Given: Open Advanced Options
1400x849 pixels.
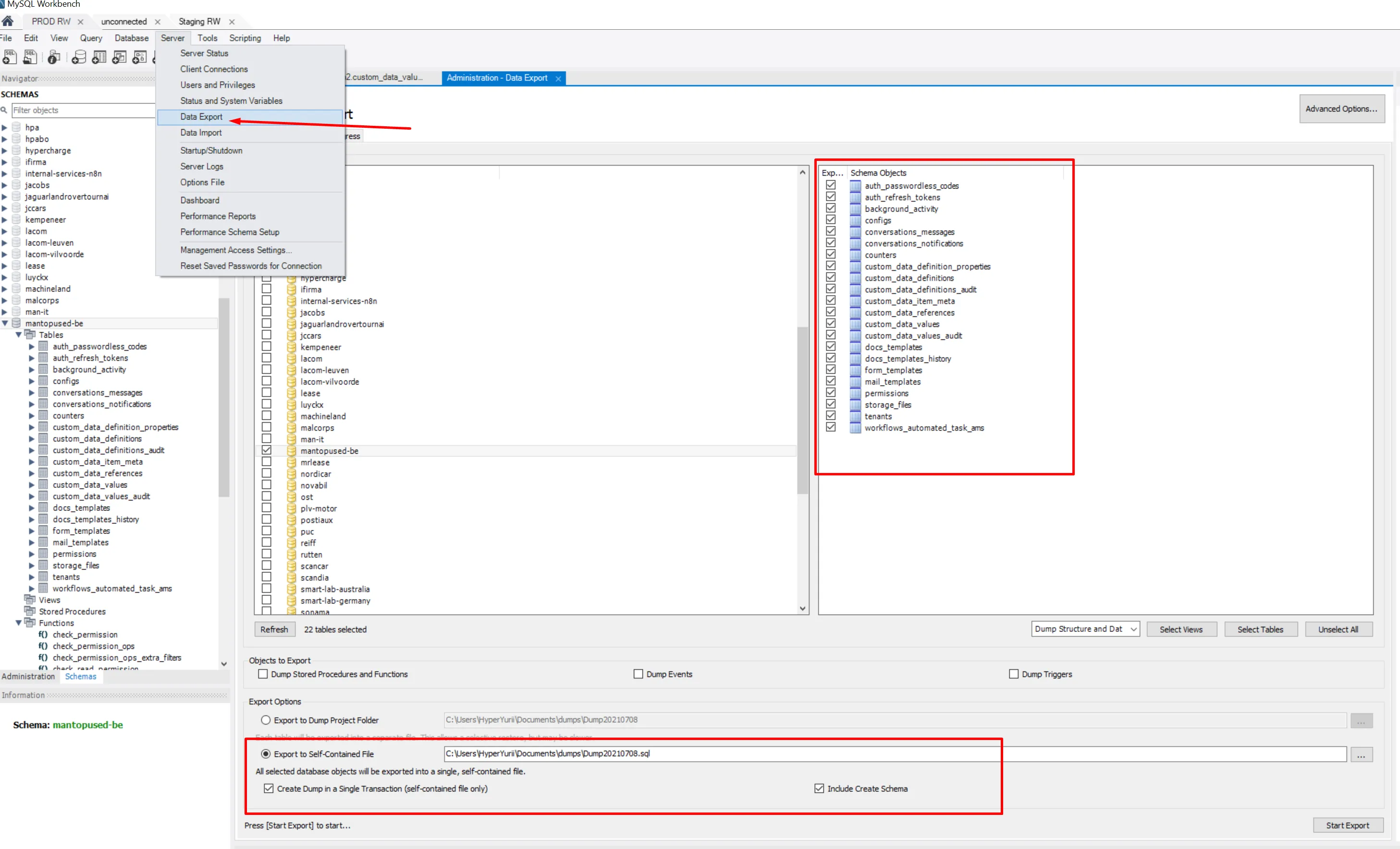Looking at the screenshot, I should (x=1341, y=109).
